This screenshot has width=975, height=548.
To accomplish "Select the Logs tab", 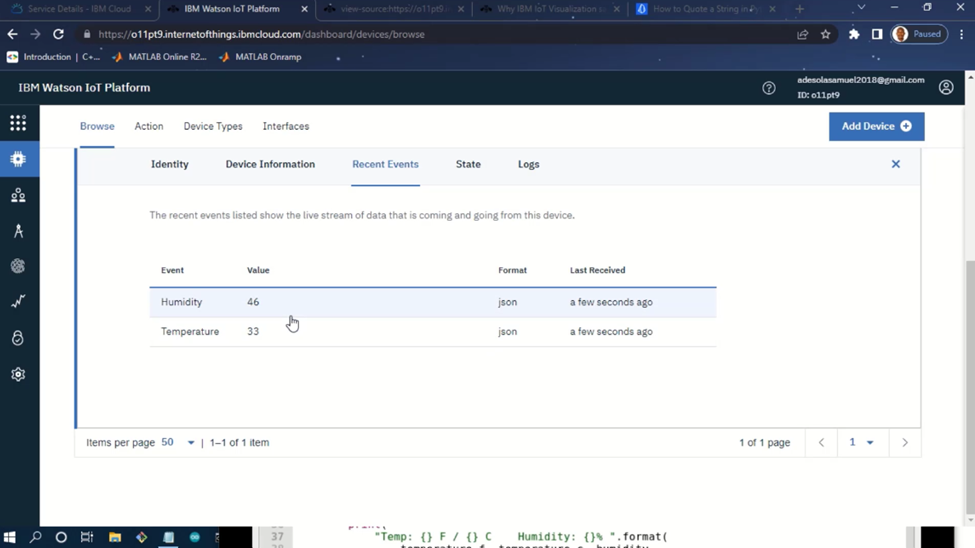I will 529,164.
